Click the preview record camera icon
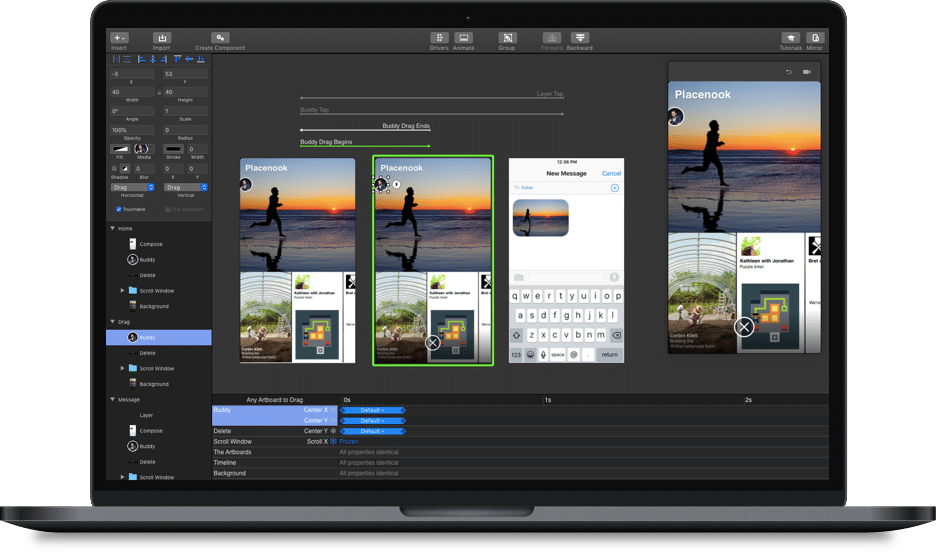This screenshot has width=936, height=552. [x=807, y=72]
